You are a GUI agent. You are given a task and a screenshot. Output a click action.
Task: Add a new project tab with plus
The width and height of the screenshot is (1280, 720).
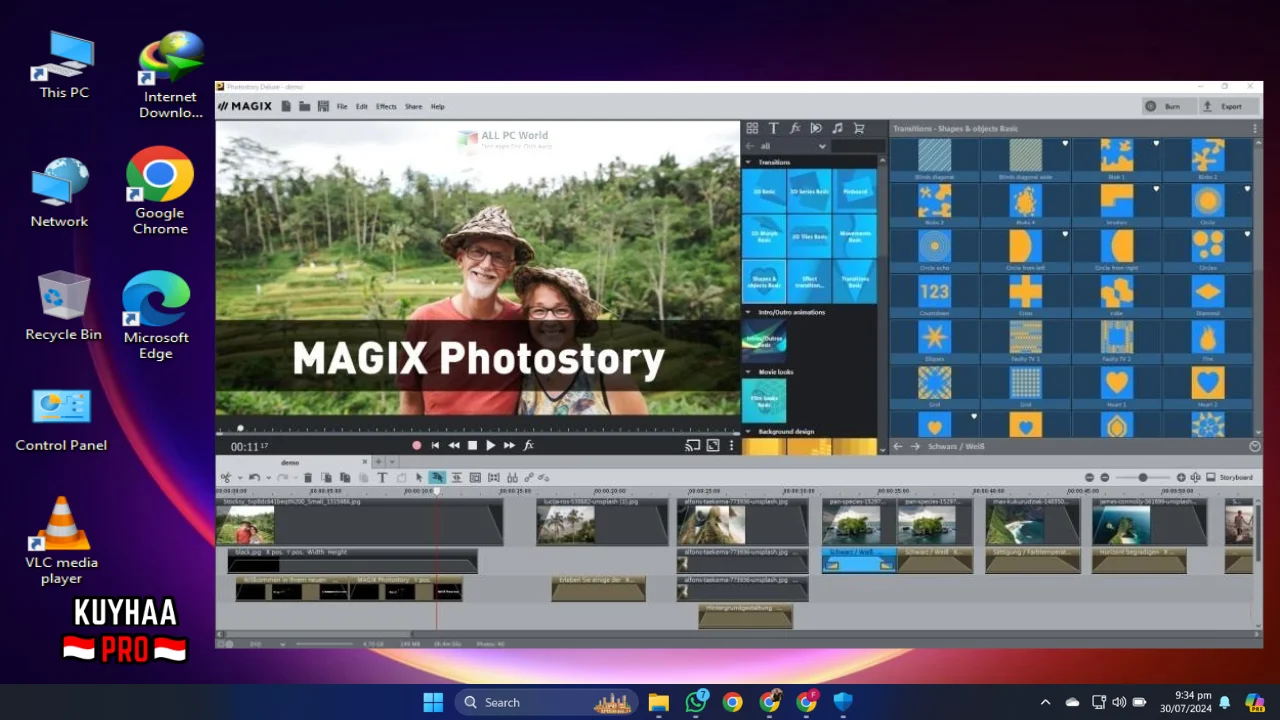click(x=378, y=462)
